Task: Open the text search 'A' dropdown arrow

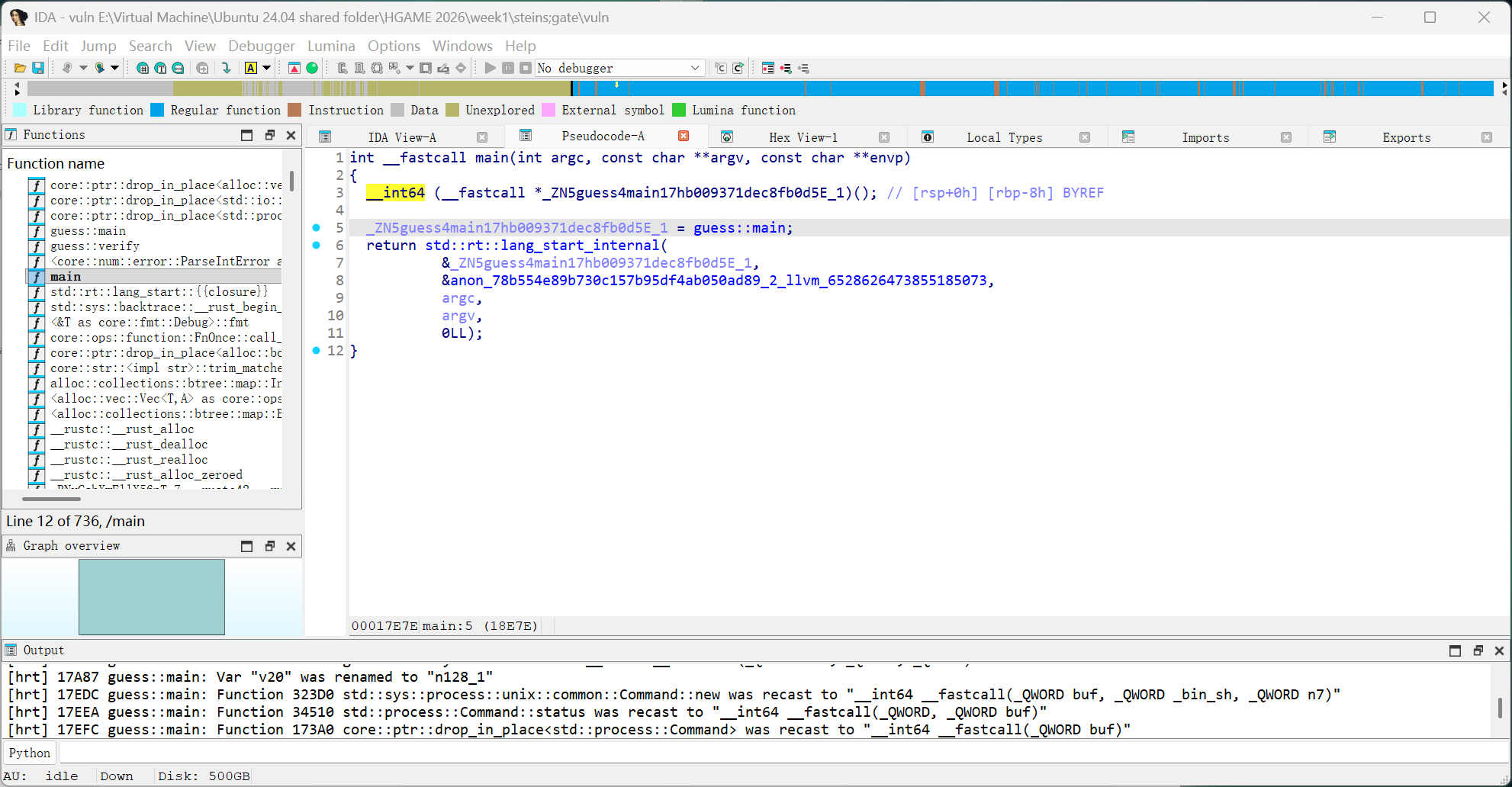Action: [266, 68]
